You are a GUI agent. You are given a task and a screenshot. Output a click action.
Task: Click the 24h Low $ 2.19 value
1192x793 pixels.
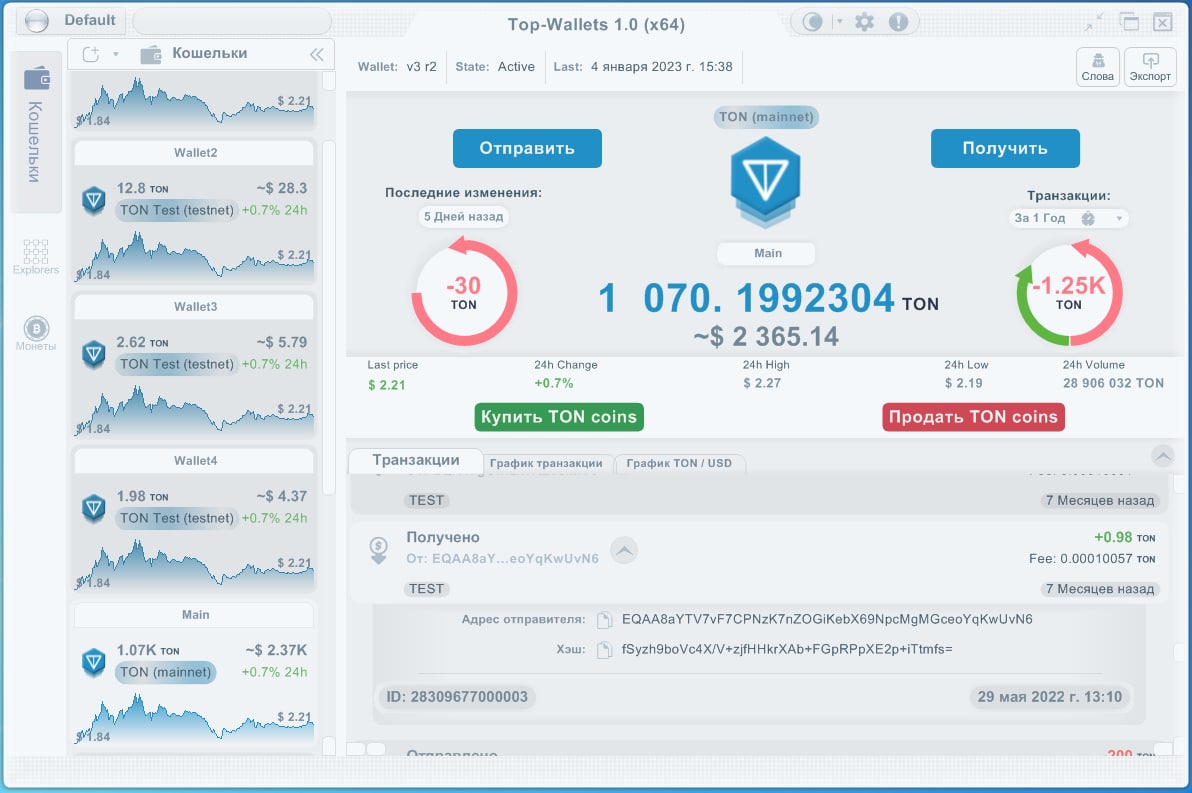pyautogui.click(x=964, y=383)
